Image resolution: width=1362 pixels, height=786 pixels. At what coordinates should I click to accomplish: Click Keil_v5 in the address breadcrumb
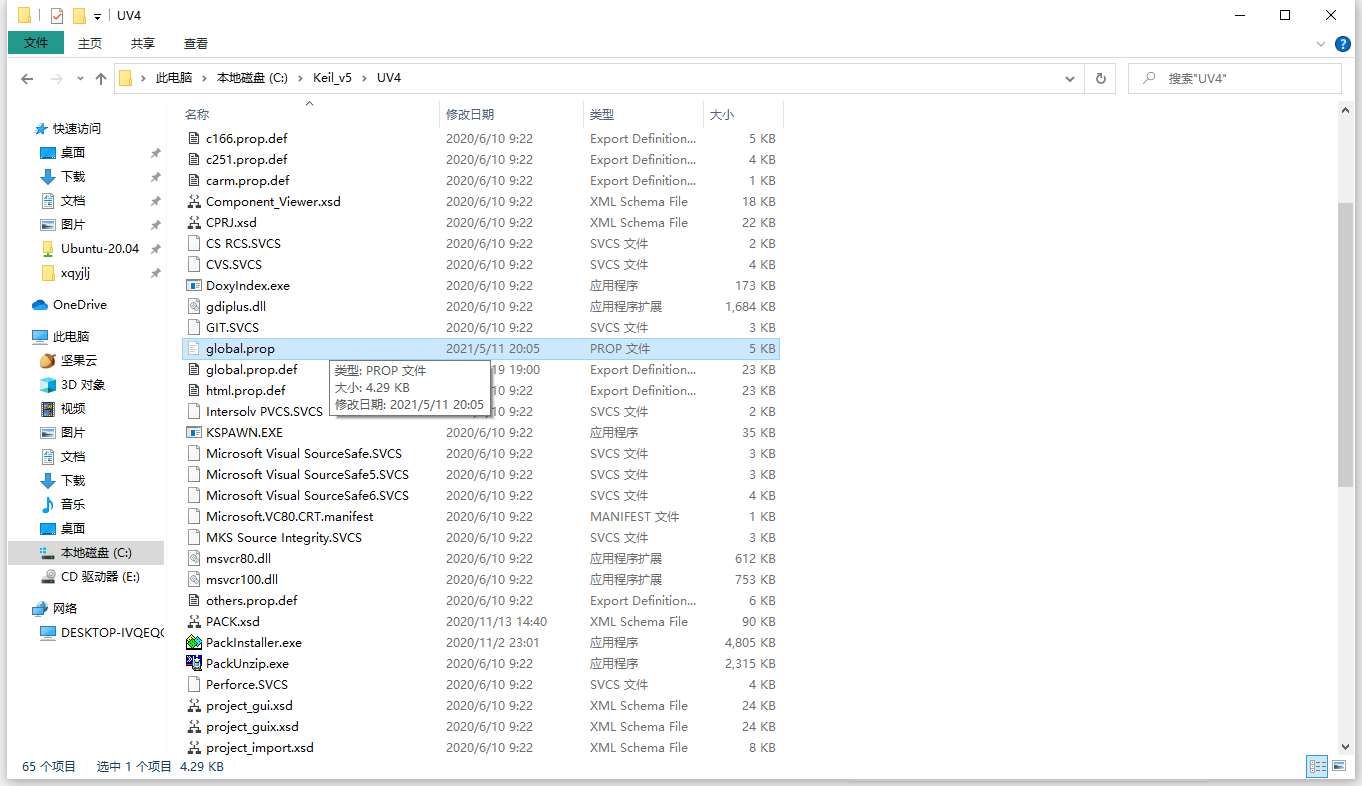pyautogui.click(x=332, y=78)
